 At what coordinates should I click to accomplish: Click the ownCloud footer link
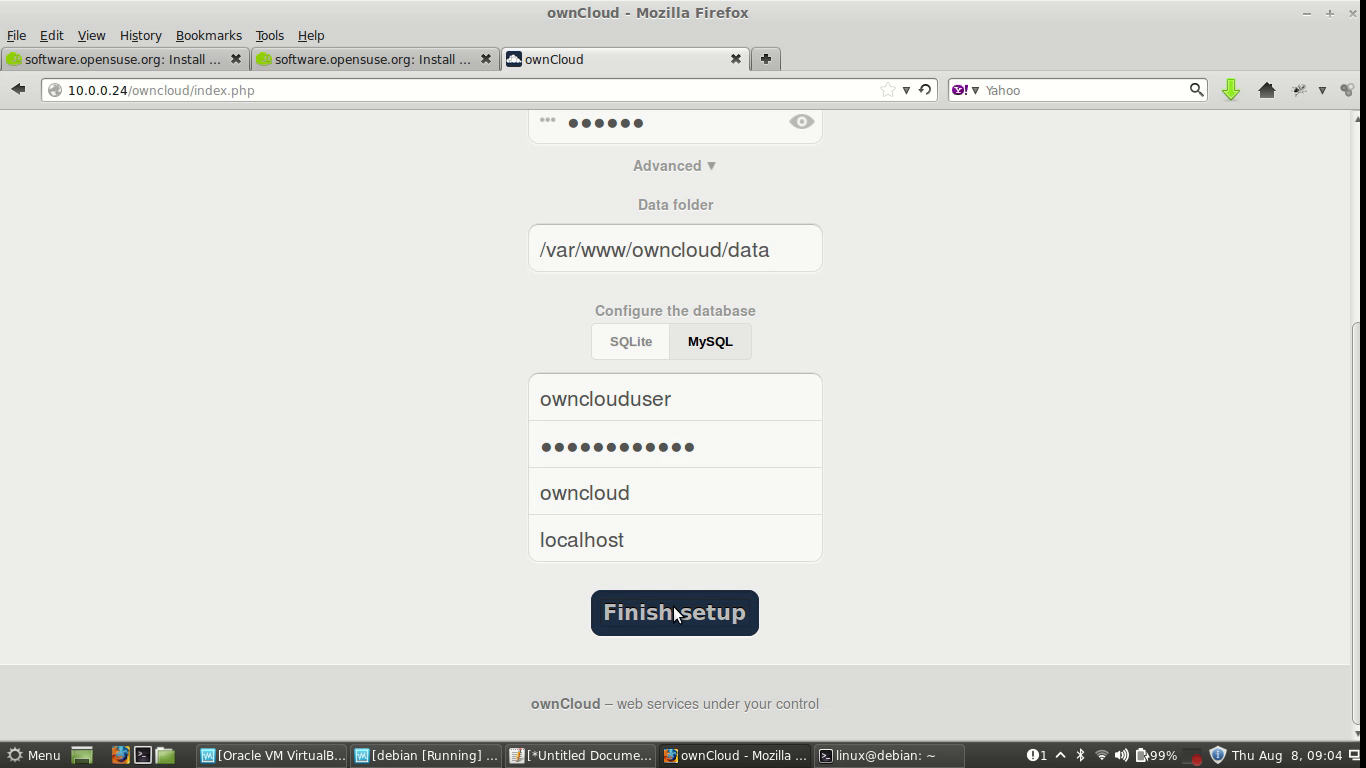point(565,704)
